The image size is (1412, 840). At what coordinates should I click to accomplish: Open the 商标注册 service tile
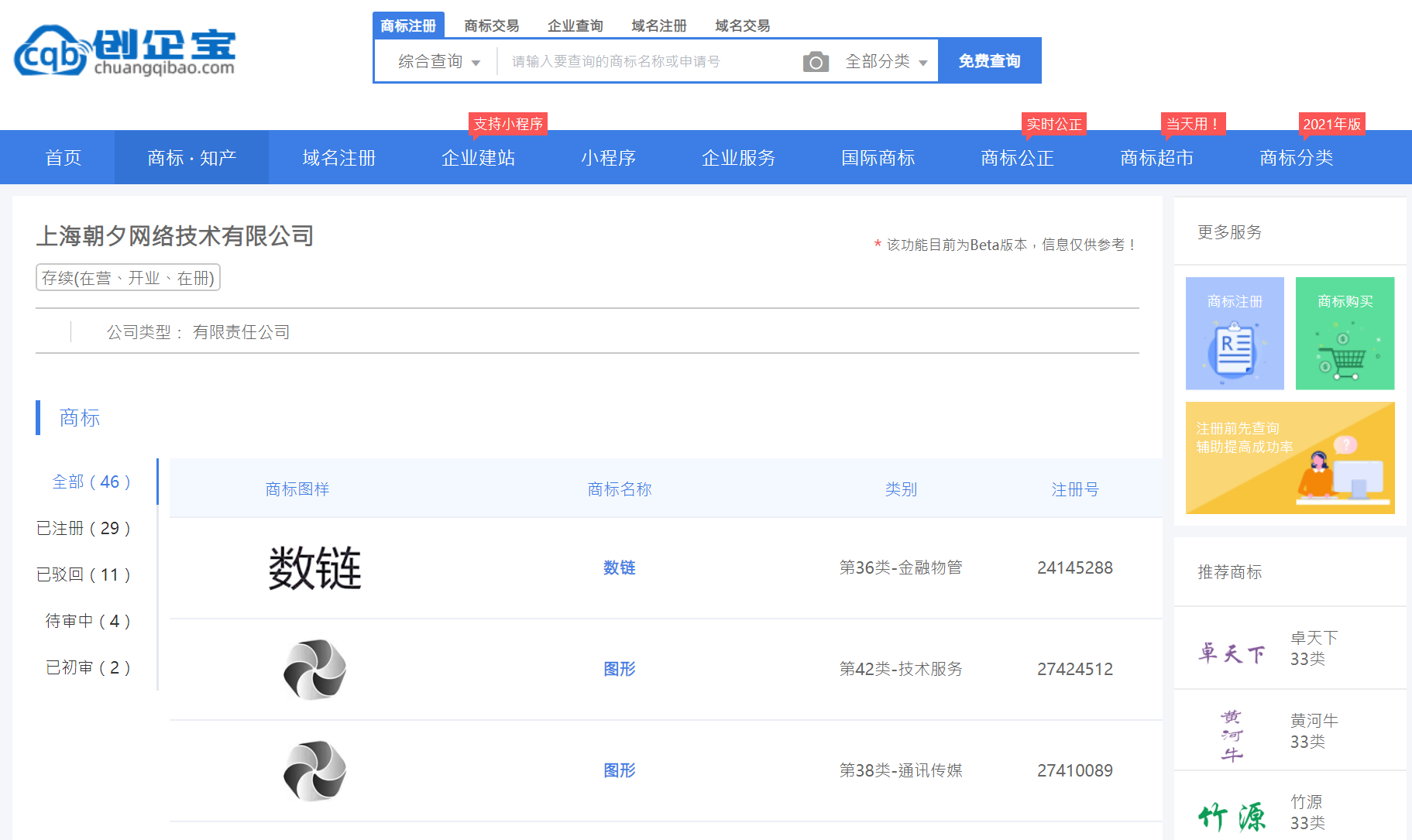pos(1235,333)
